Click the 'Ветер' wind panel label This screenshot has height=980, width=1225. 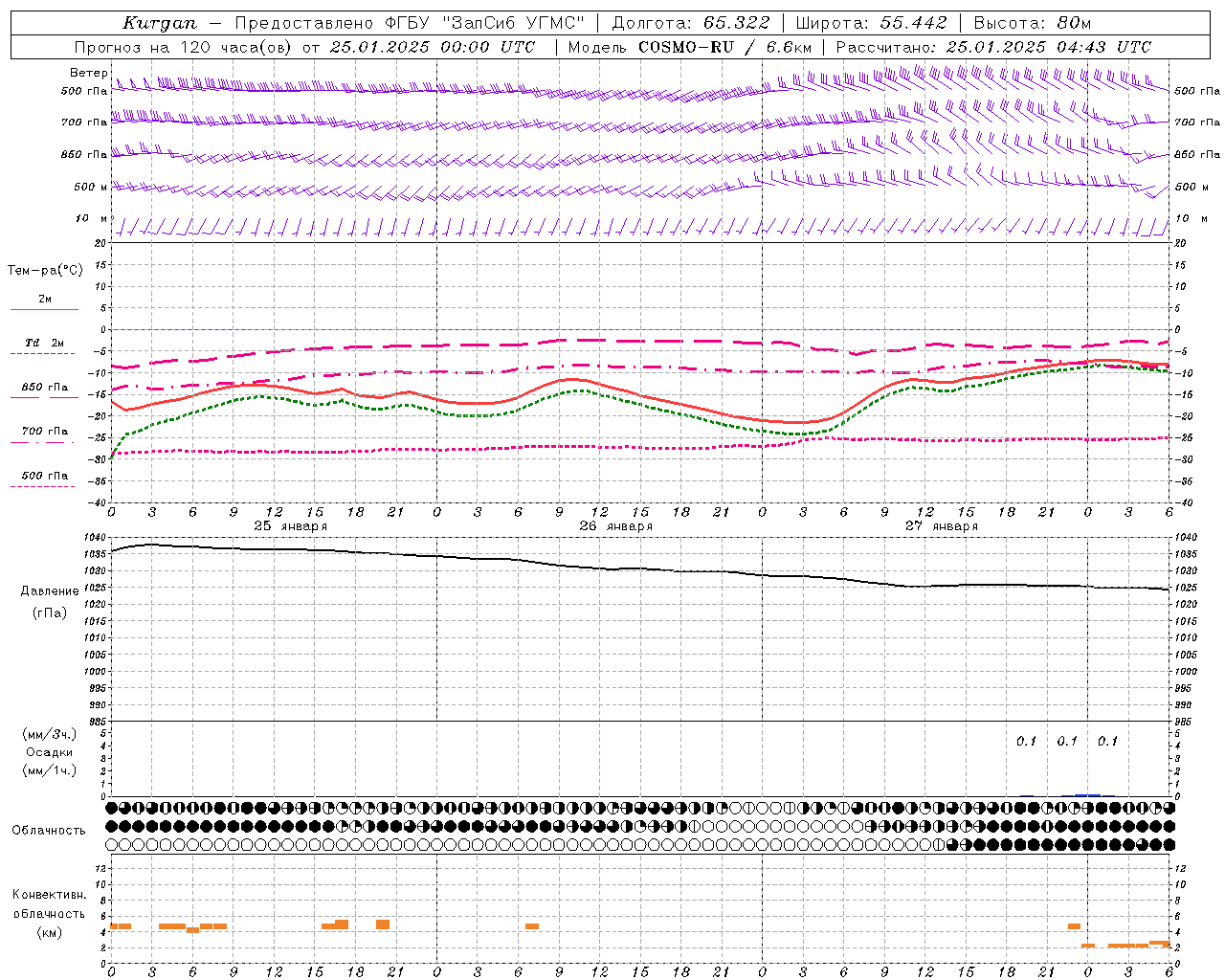click(88, 73)
